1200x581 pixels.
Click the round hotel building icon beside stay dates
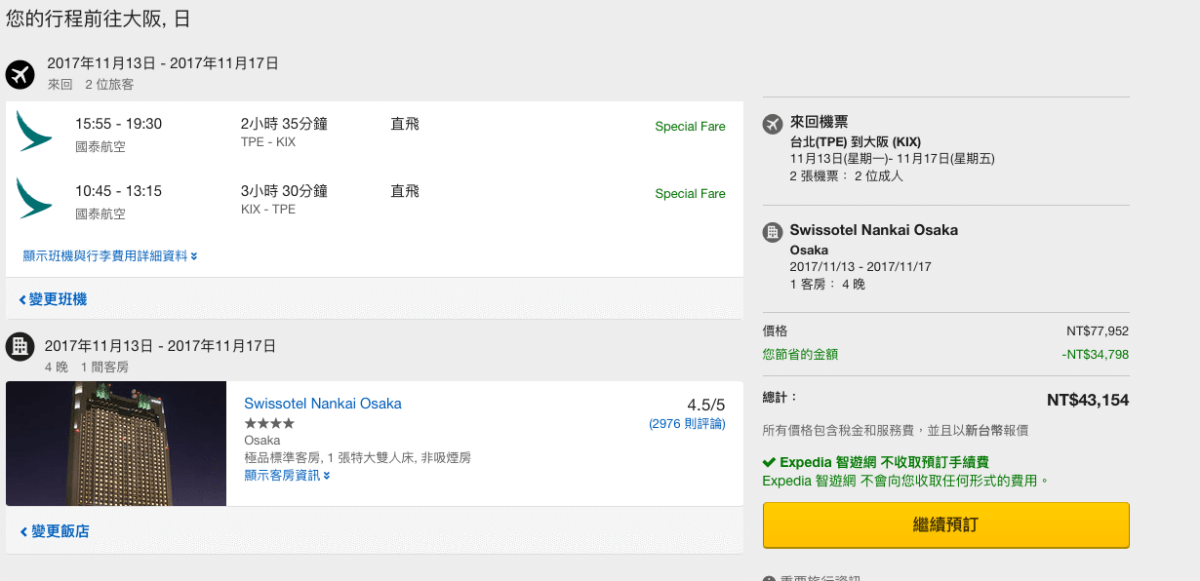[x=19, y=347]
